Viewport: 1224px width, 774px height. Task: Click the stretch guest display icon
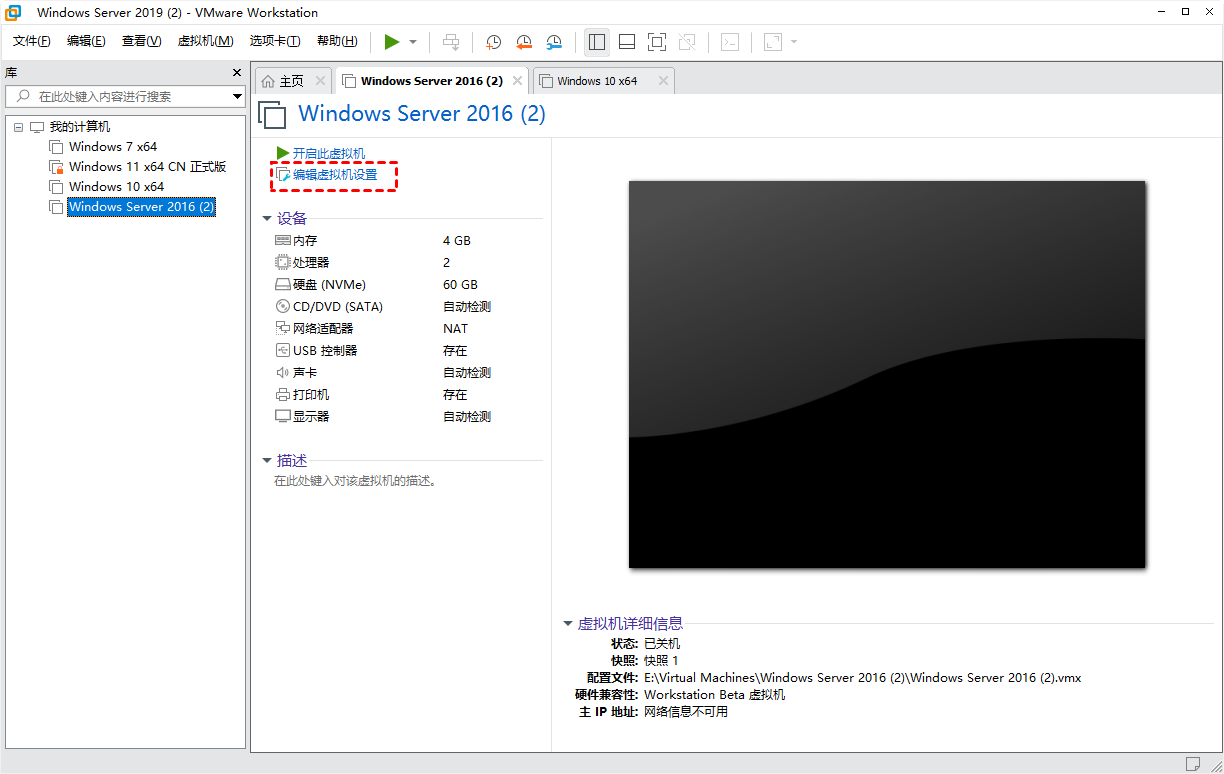pos(772,42)
